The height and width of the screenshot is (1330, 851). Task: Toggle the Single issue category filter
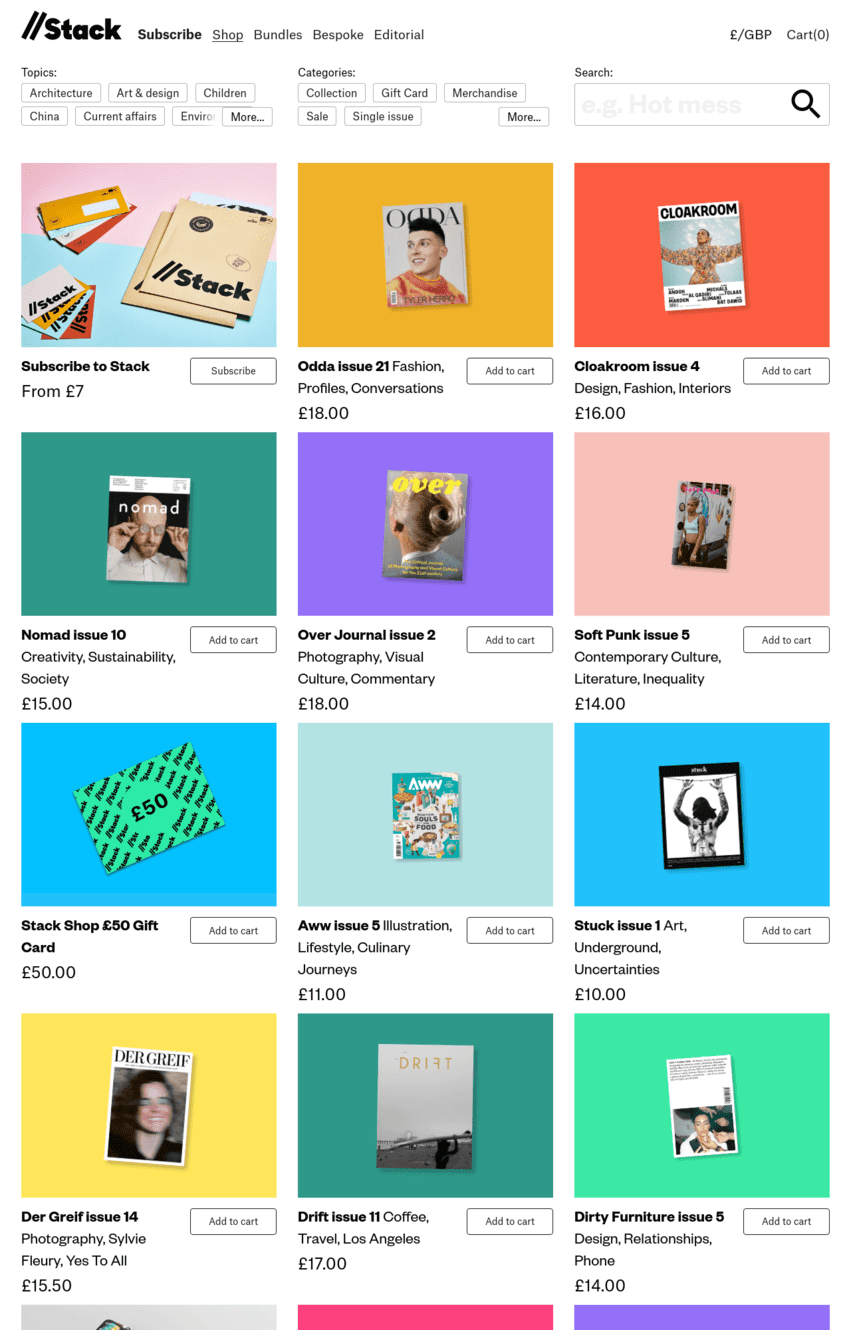383,116
